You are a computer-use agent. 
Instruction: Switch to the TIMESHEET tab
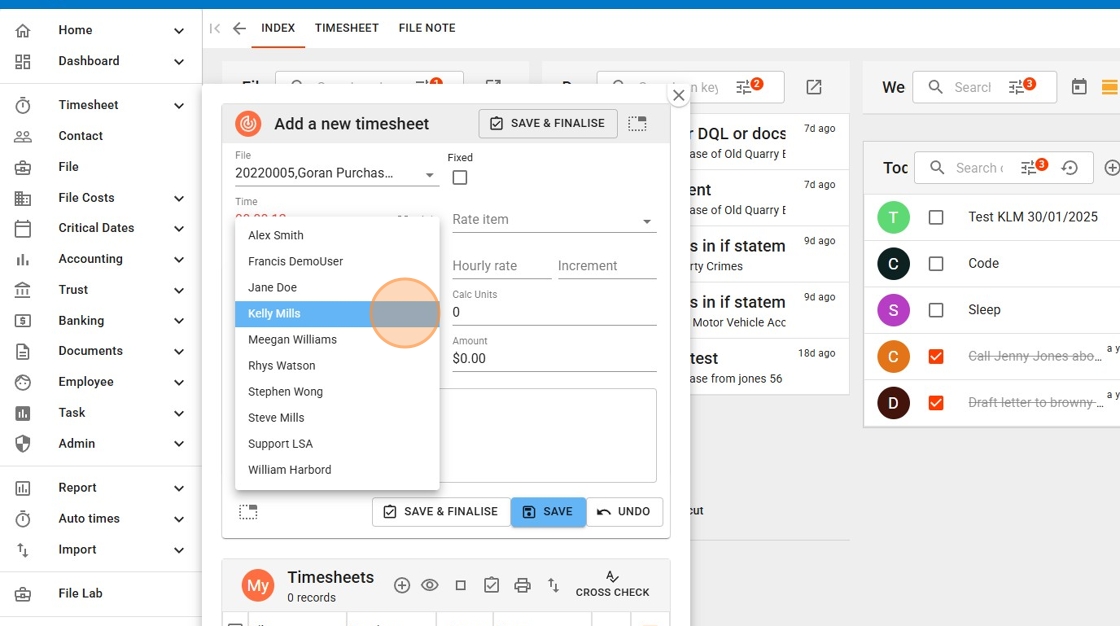click(x=346, y=28)
